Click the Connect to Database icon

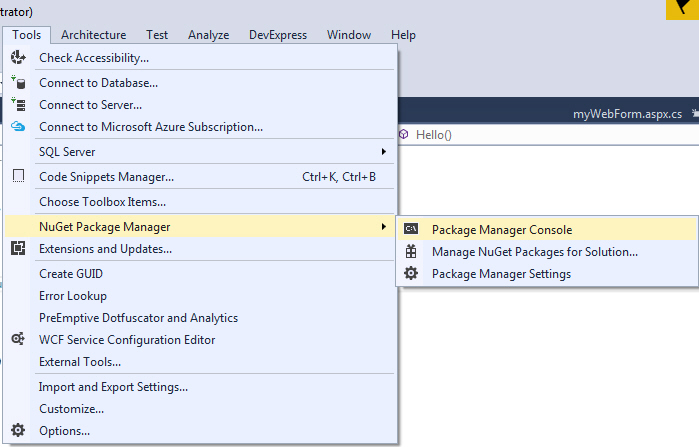18,82
